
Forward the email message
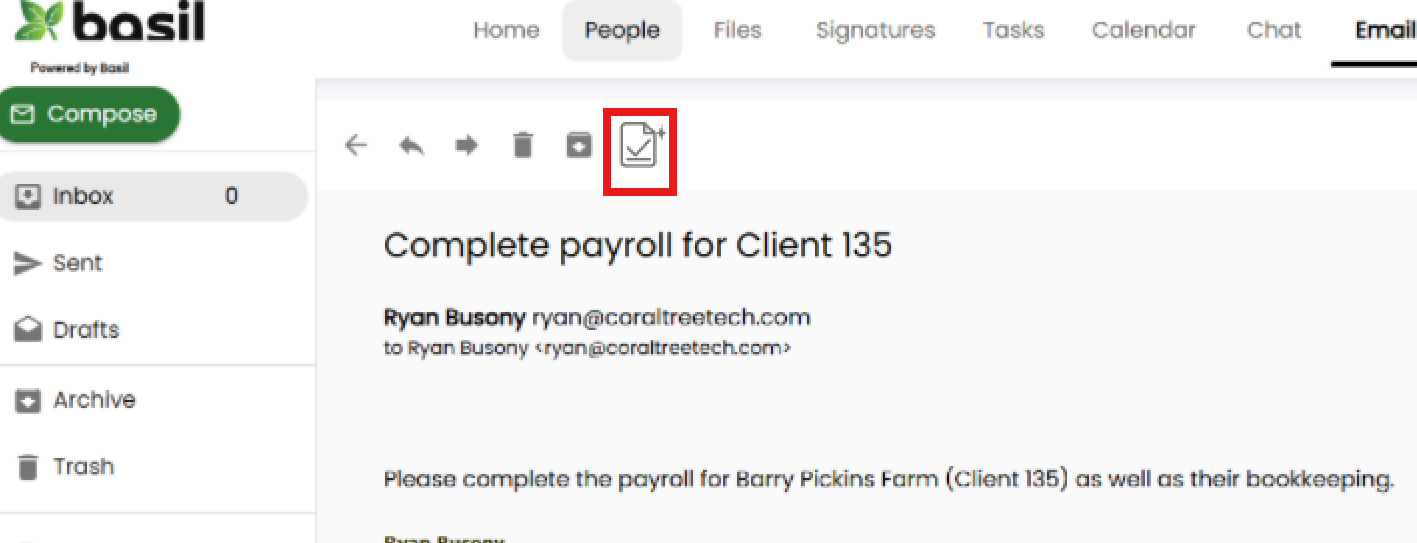pyautogui.click(x=466, y=146)
